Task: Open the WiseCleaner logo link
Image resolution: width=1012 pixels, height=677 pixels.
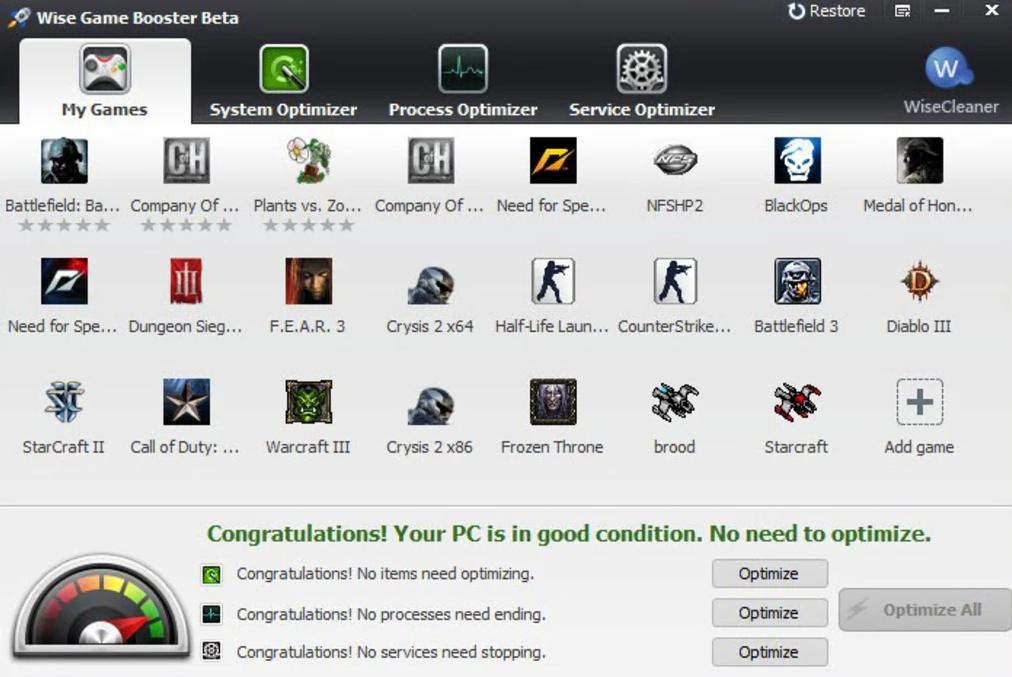Action: (x=950, y=81)
